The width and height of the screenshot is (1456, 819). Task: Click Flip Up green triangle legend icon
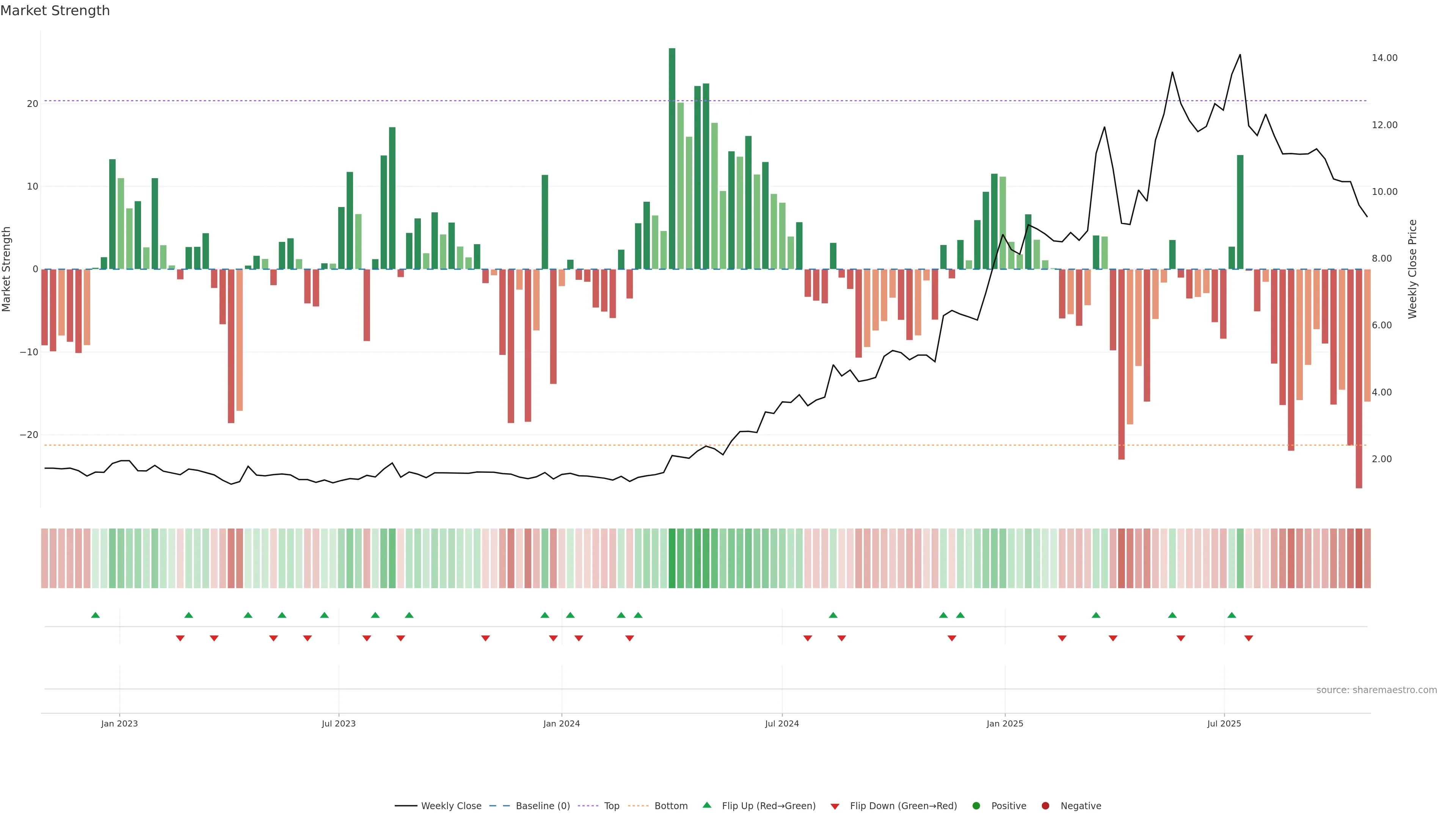point(706,805)
